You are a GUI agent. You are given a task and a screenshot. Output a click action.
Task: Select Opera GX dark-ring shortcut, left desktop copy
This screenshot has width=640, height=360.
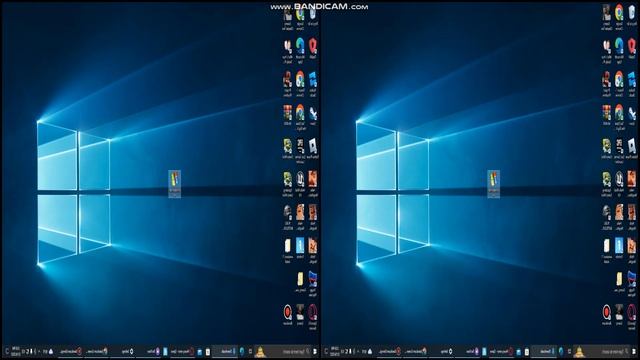coord(313,317)
